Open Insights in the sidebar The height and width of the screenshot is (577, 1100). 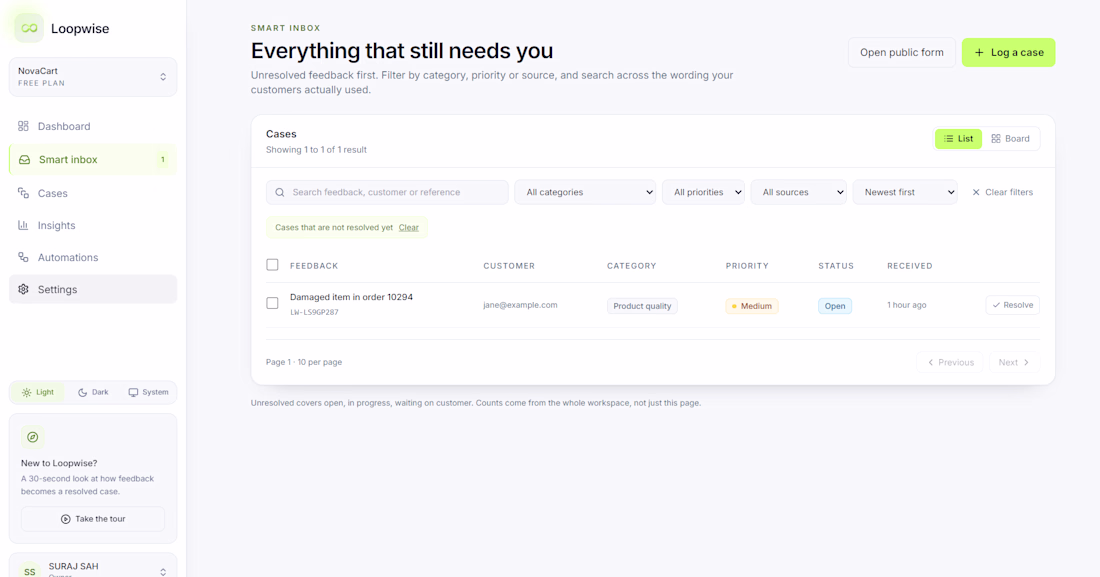pos(93,225)
